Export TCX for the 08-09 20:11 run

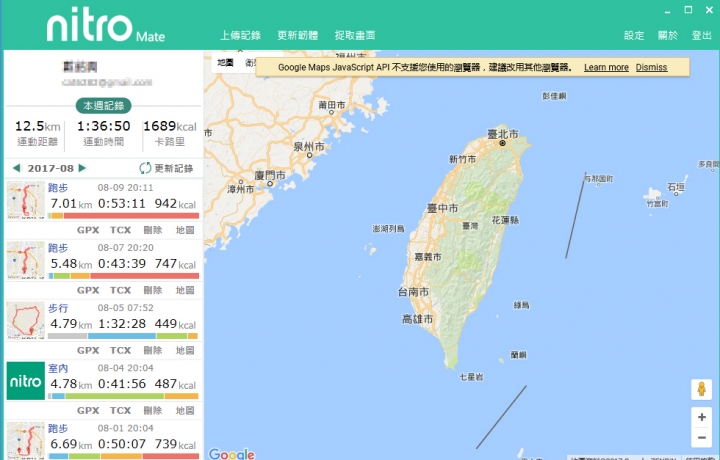[x=120, y=230]
